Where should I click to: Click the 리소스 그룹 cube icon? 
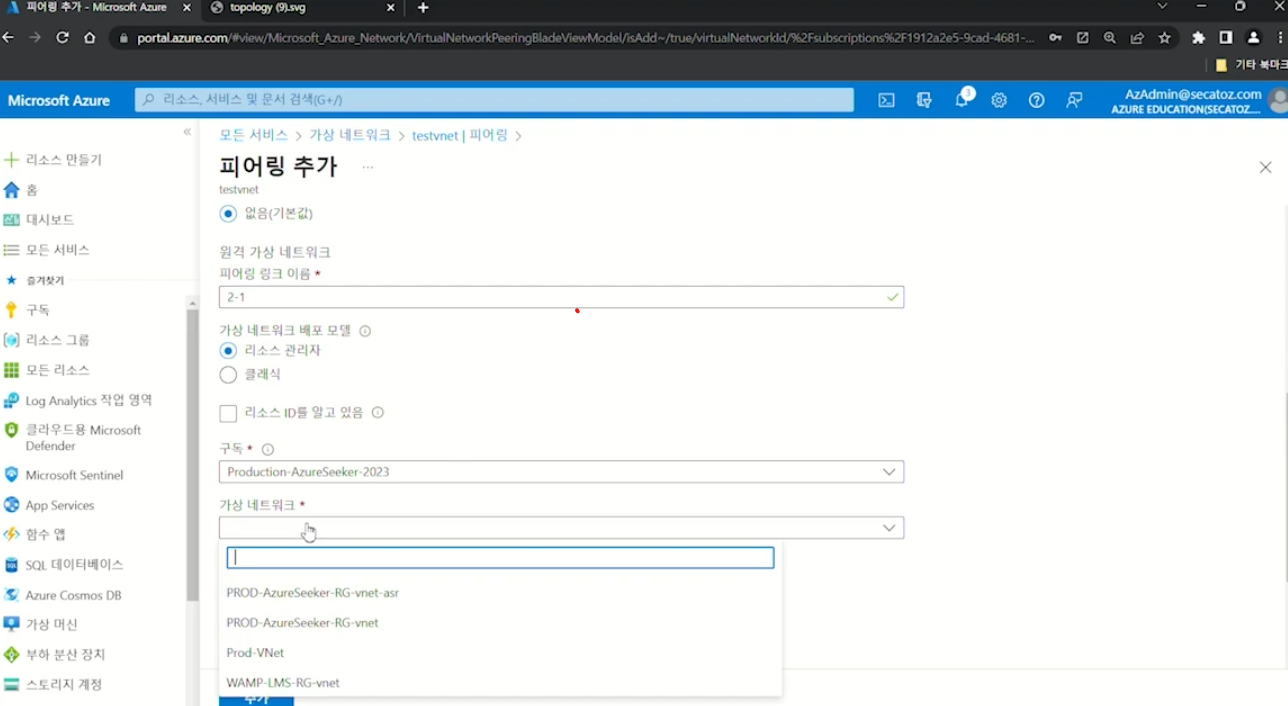[12, 340]
